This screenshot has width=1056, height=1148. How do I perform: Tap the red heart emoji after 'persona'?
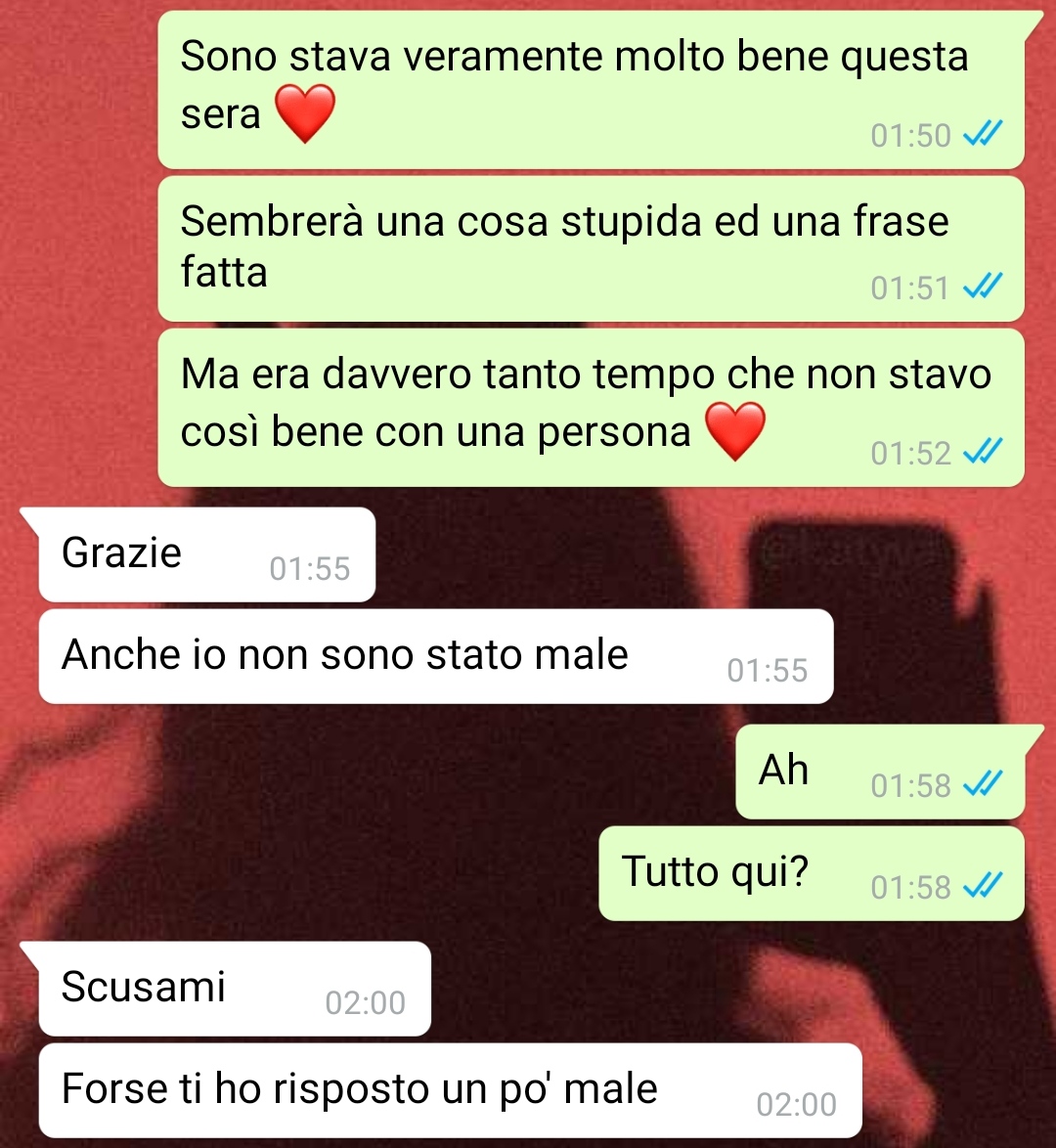click(x=735, y=431)
